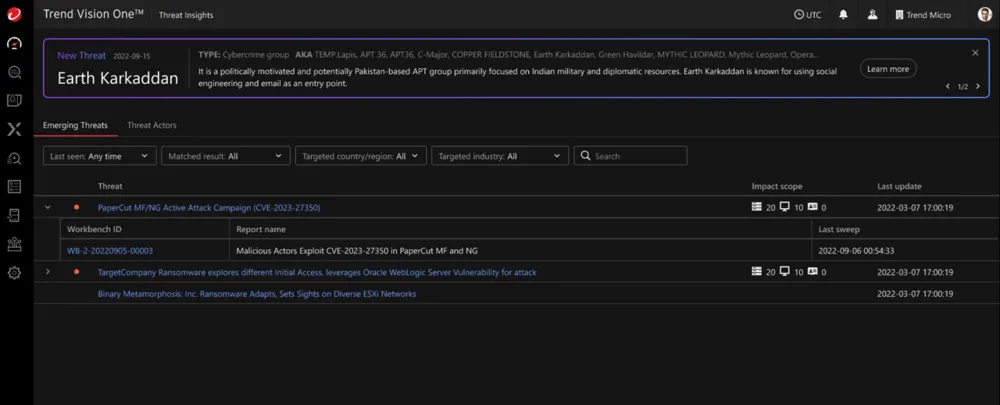Switch to the Threat Actors tab
Image resolution: width=1000 pixels, height=405 pixels.
pos(152,126)
